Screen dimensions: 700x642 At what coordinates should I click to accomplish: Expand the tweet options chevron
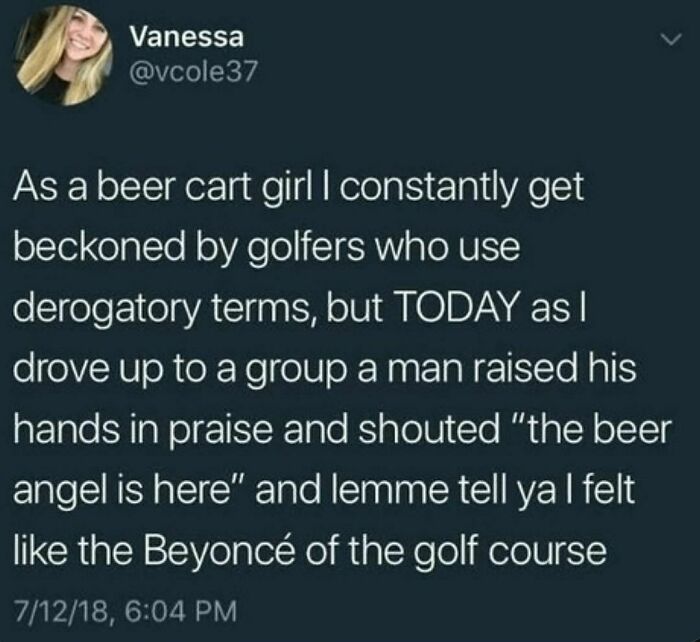click(671, 40)
